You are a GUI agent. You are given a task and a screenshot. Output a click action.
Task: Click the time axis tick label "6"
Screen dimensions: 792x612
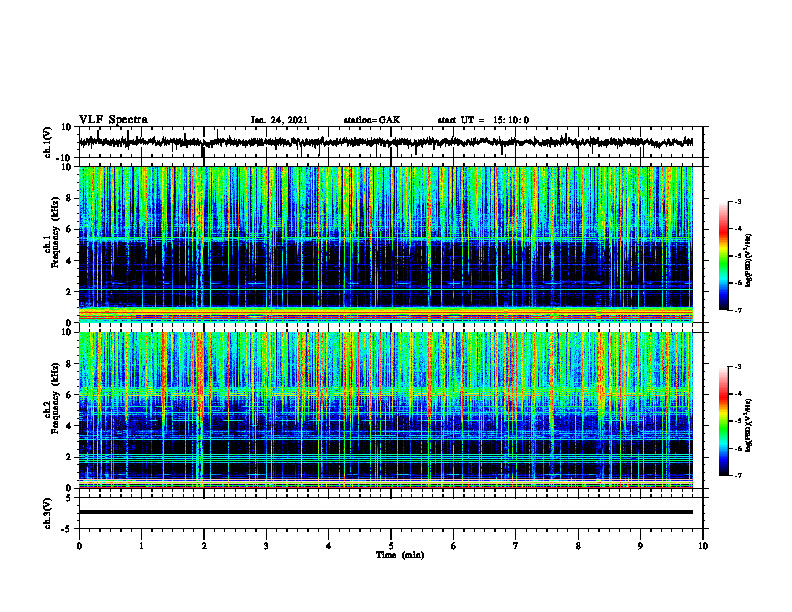tap(454, 546)
